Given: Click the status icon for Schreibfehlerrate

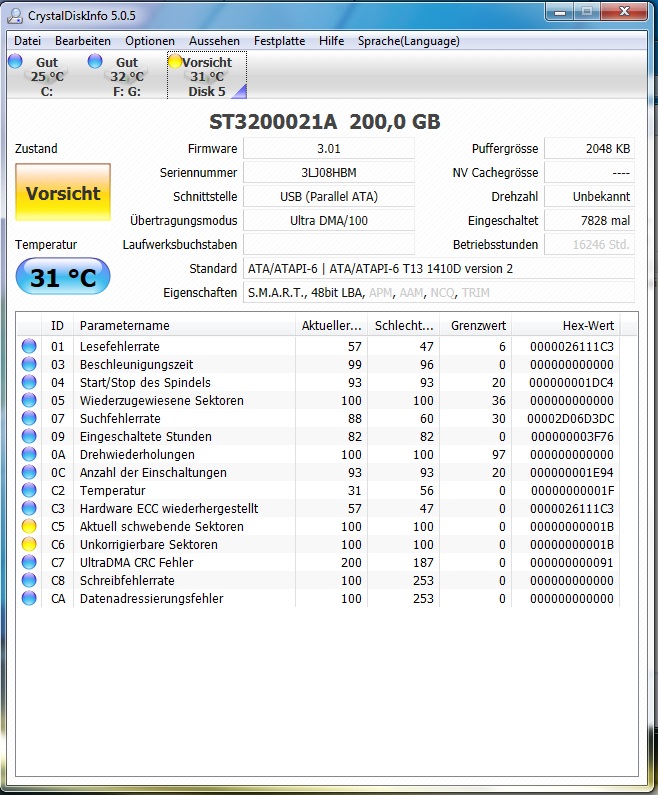Looking at the screenshot, I should 29,580.
